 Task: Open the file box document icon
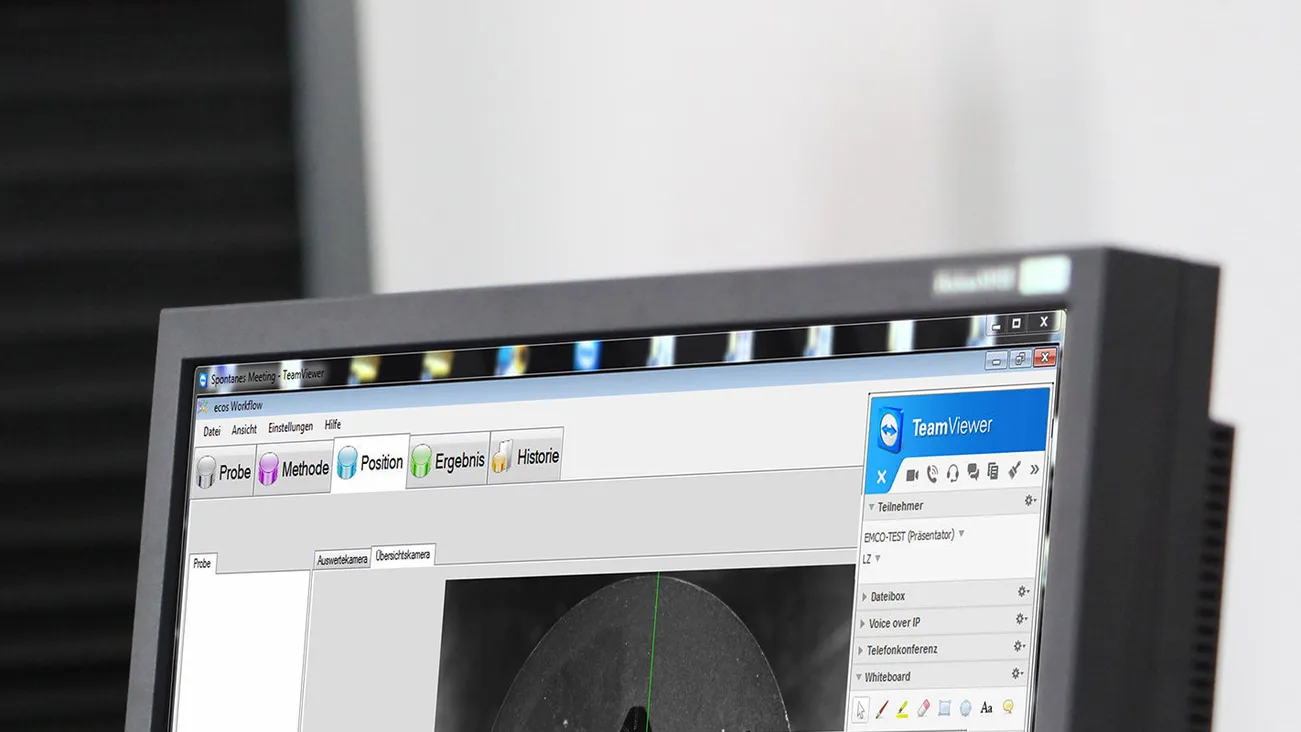click(993, 471)
